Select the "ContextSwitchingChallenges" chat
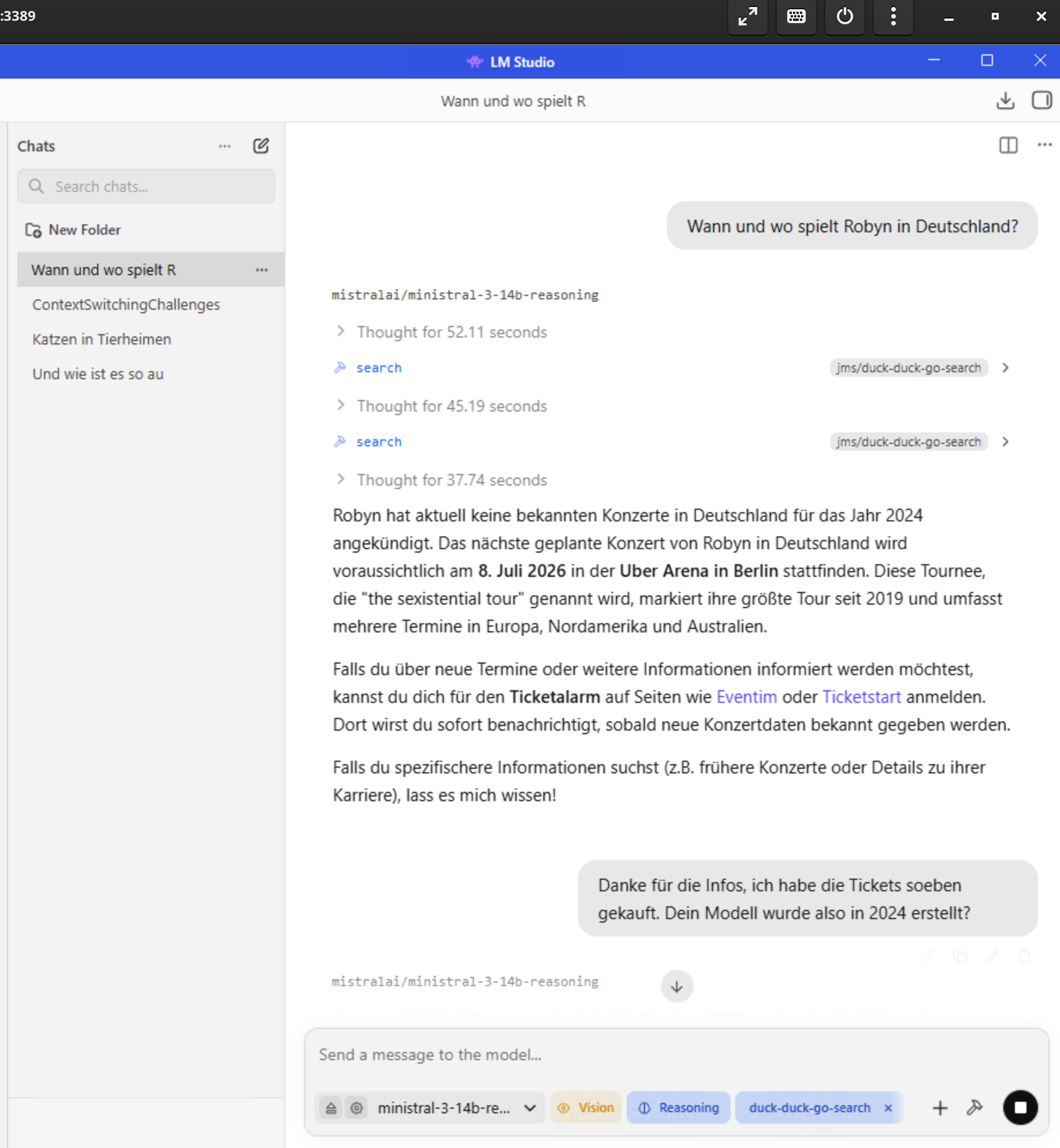 tap(126, 305)
